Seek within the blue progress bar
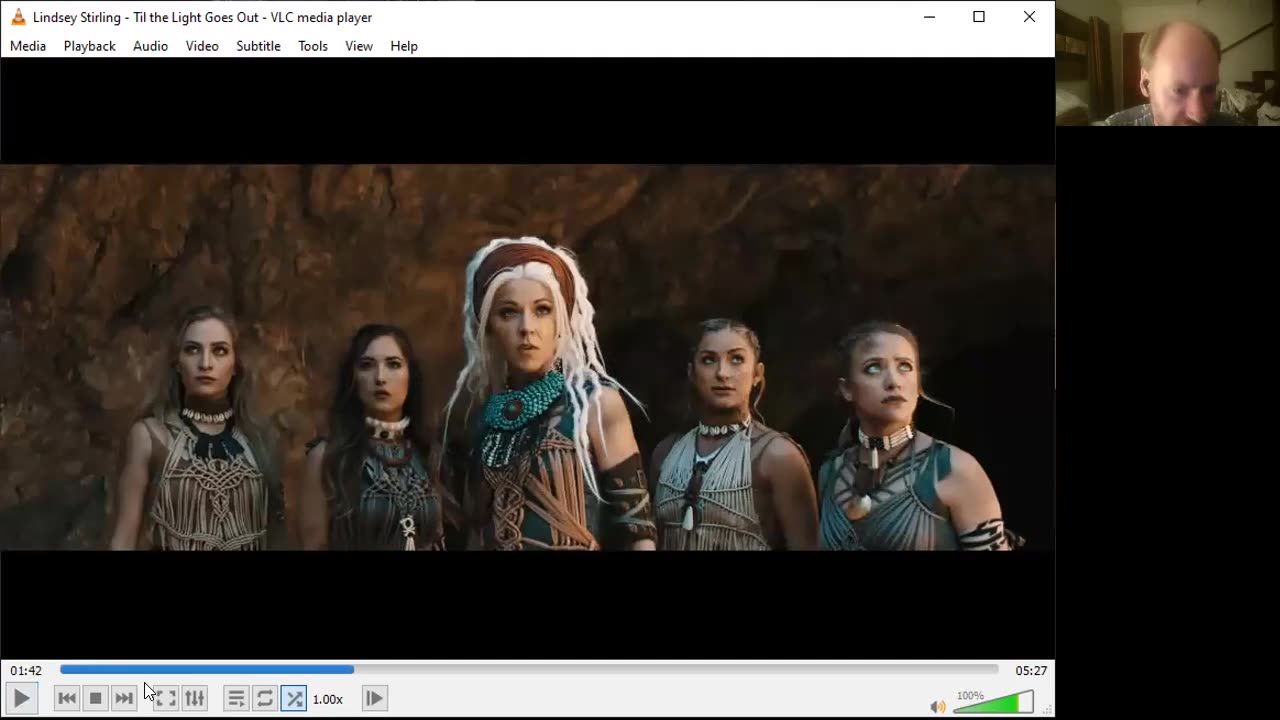Image resolution: width=1280 pixels, height=720 pixels. (529, 669)
